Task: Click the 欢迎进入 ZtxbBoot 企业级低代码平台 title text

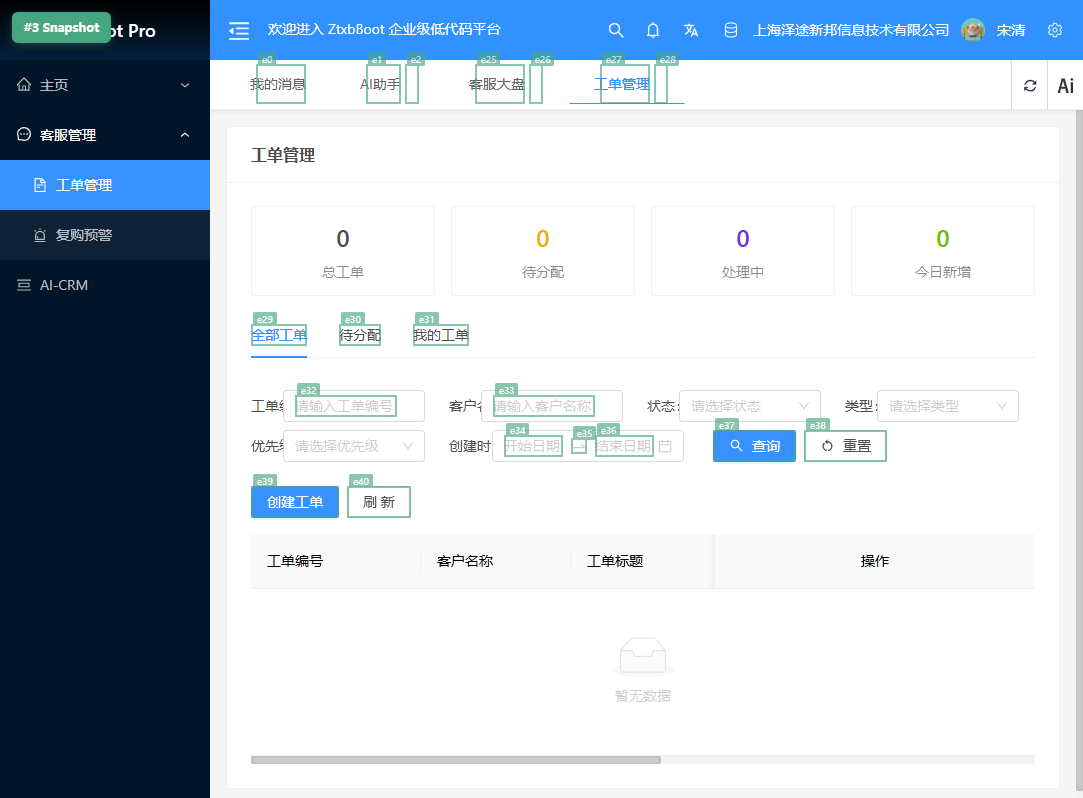Action: pyautogui.click(x=384, y=30)
